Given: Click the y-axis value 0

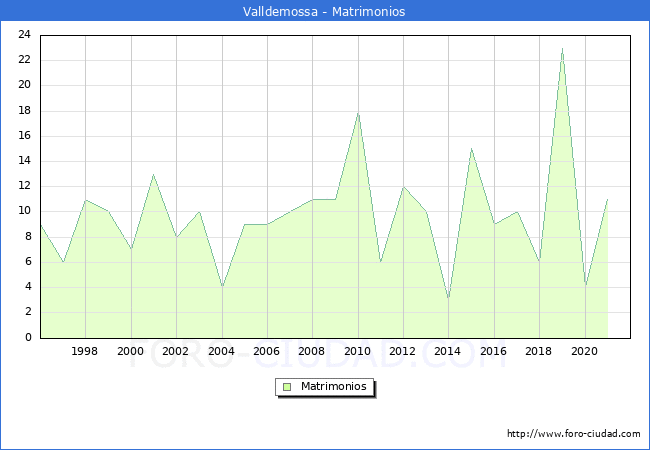Looking at the screenshot, I should click(28, 337).
